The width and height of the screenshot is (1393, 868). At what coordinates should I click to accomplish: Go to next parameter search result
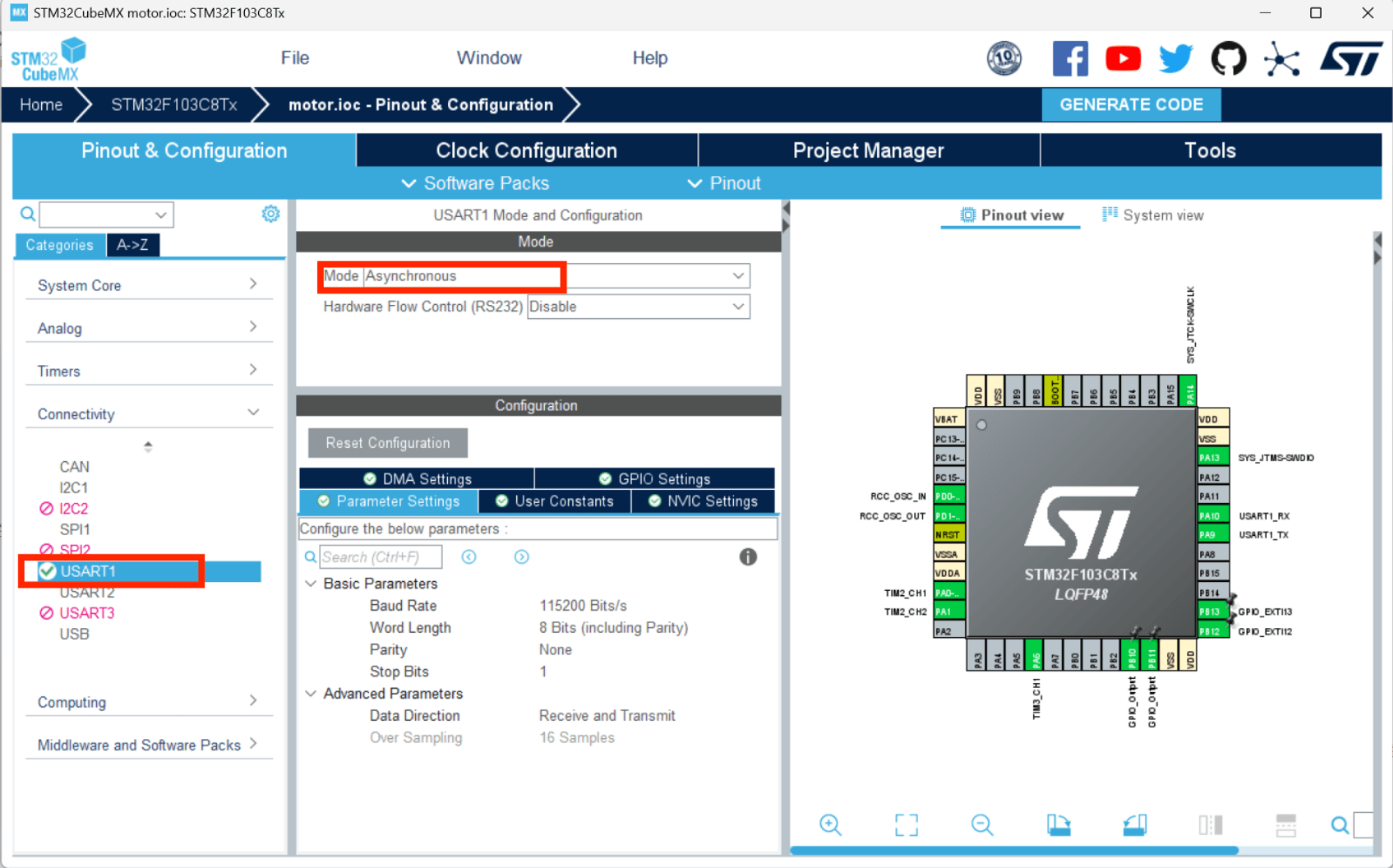[521, 557]
